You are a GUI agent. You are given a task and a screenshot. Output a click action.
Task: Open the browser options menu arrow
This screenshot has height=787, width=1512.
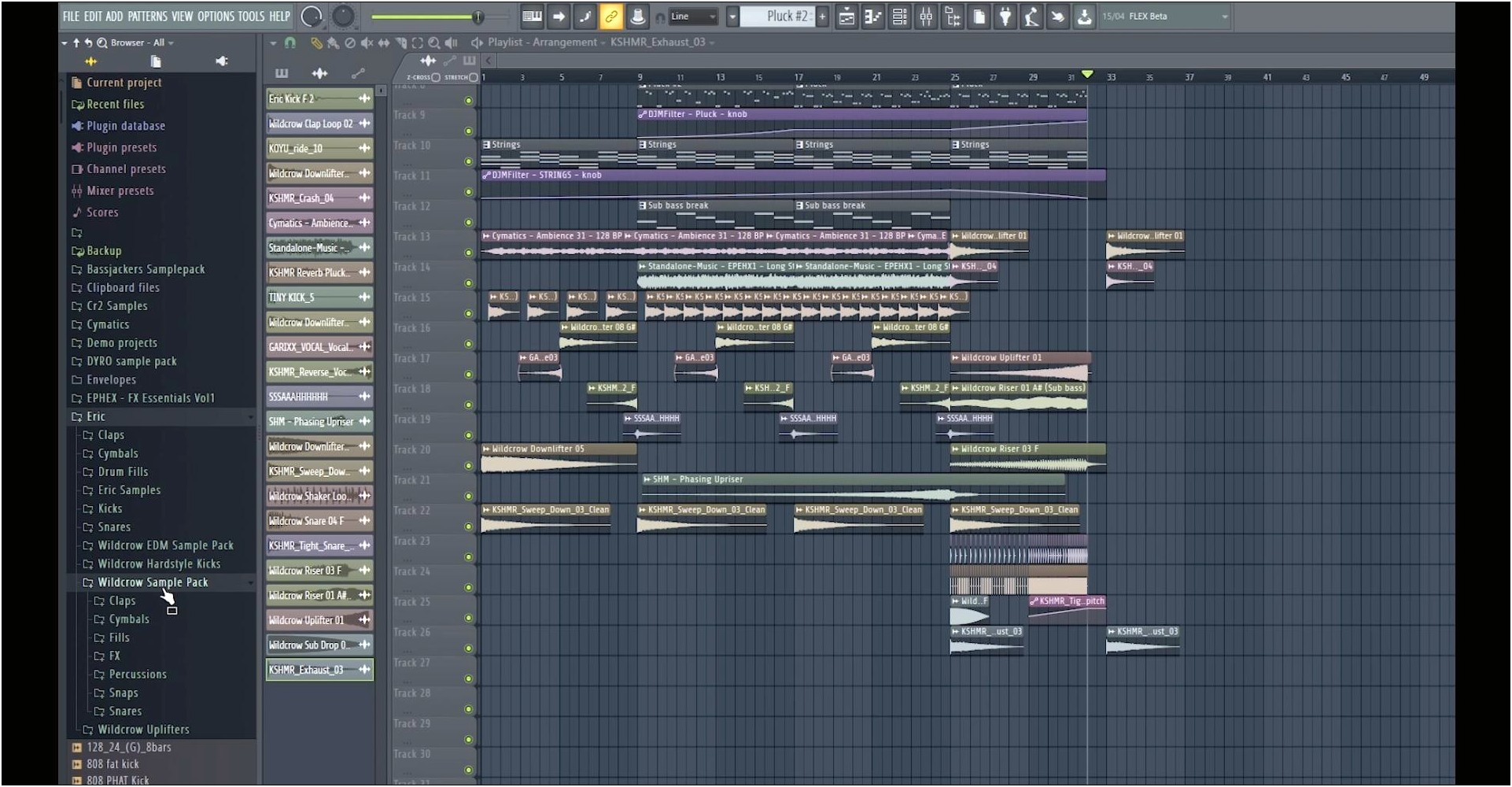point(65,42)
